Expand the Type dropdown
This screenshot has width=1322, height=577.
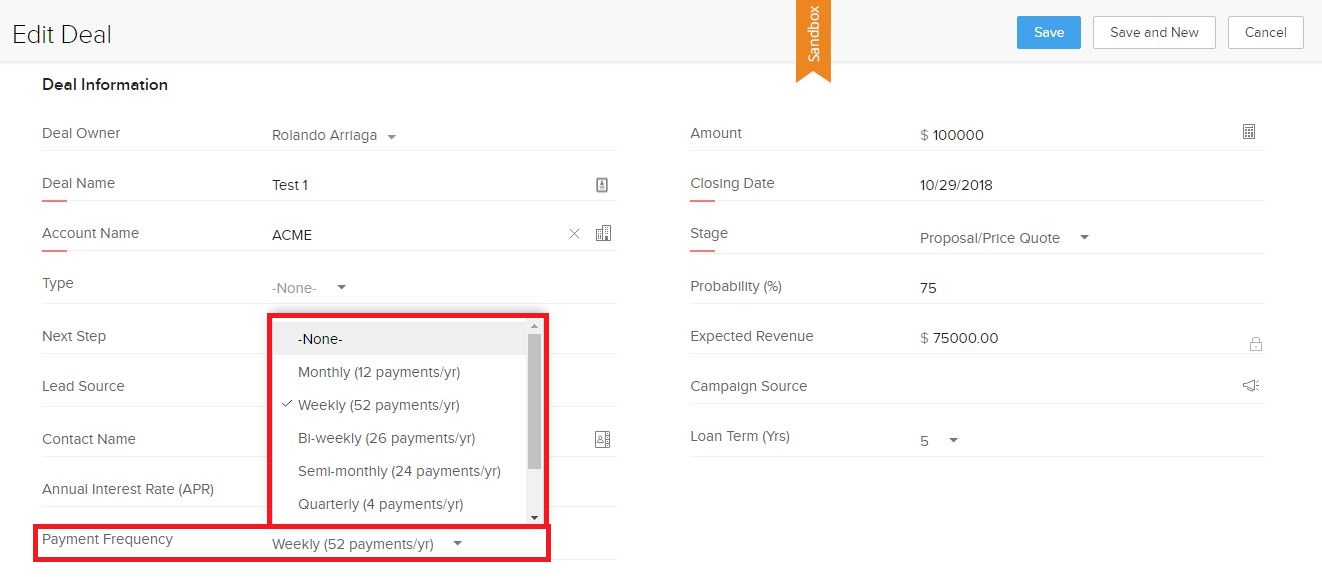click(341, 287)
